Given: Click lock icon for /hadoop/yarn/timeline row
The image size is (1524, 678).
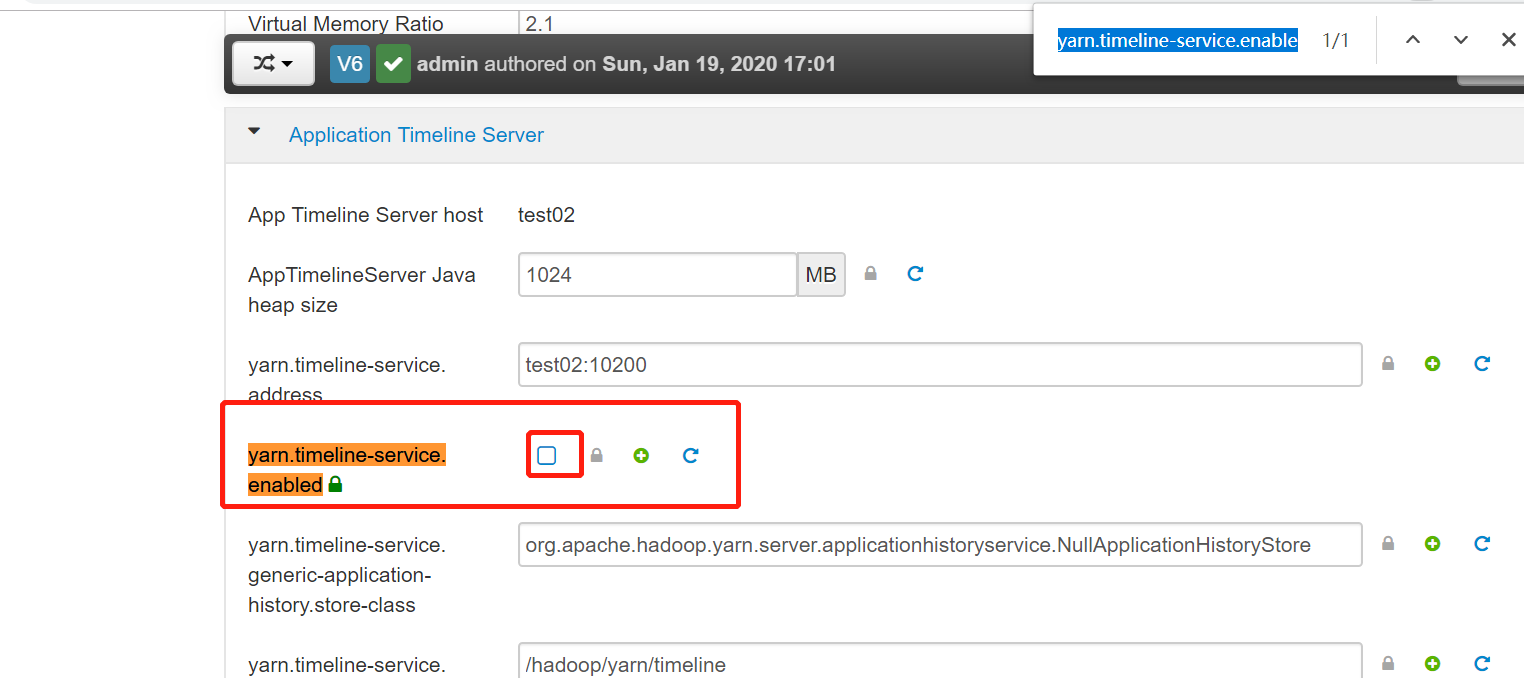Looking at the screenshot, I should tap(1388, 663).
